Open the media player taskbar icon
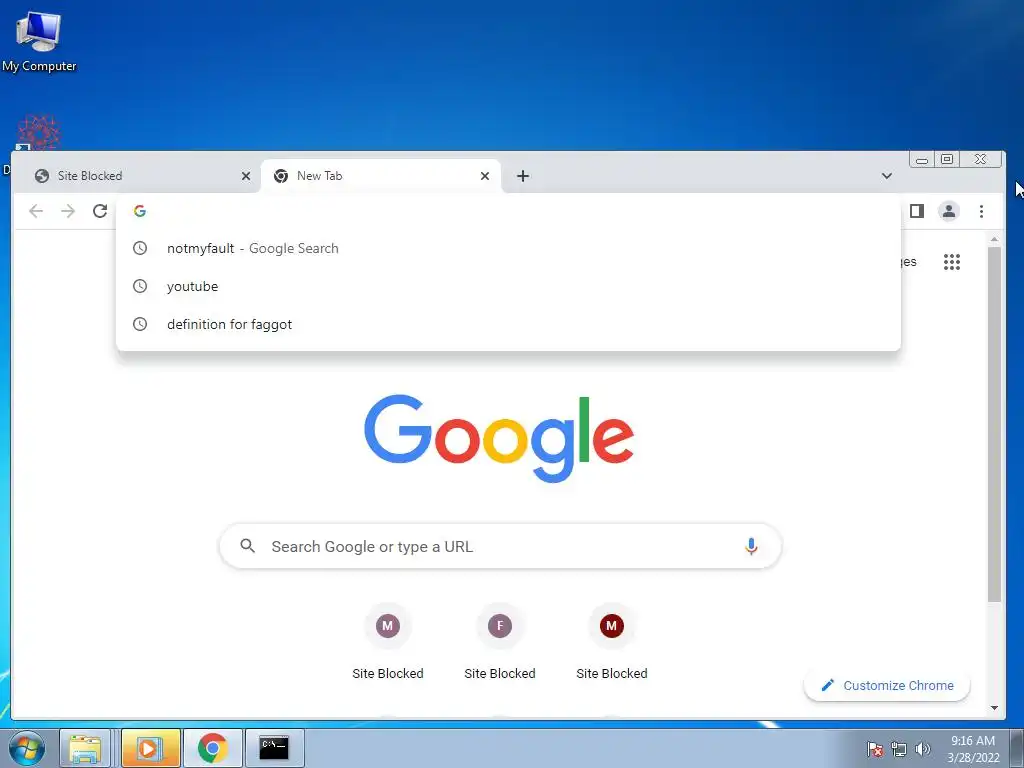 (x=150, y=748)
